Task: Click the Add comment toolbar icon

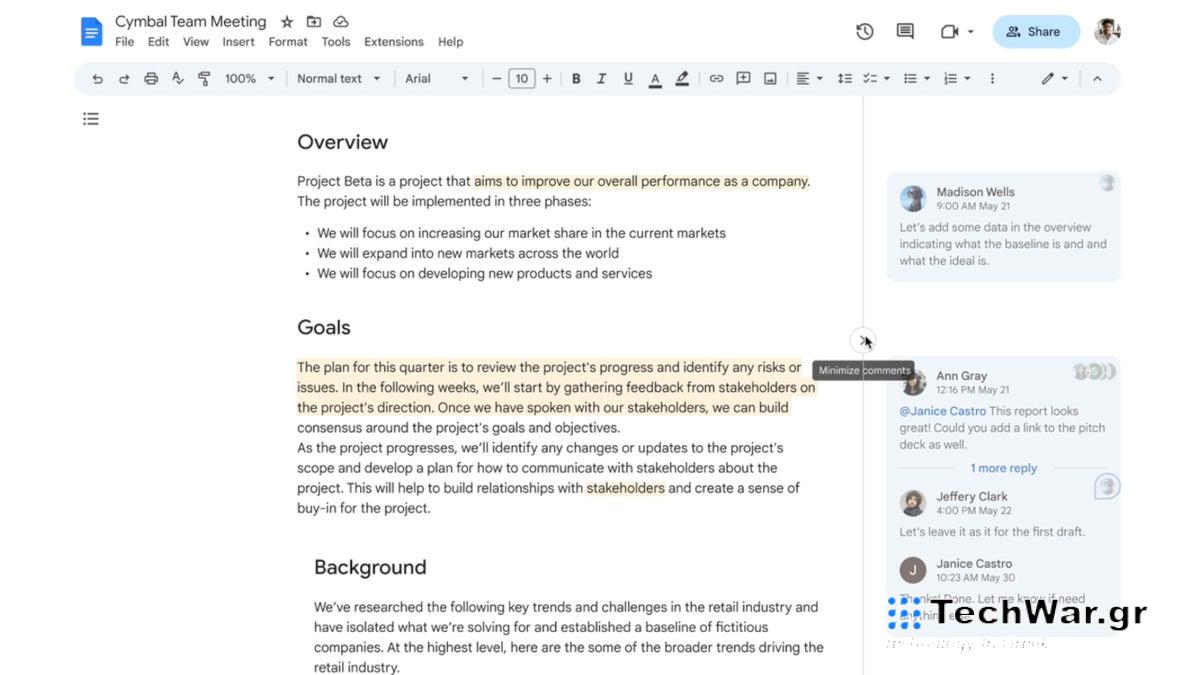Action: [743, 79]
